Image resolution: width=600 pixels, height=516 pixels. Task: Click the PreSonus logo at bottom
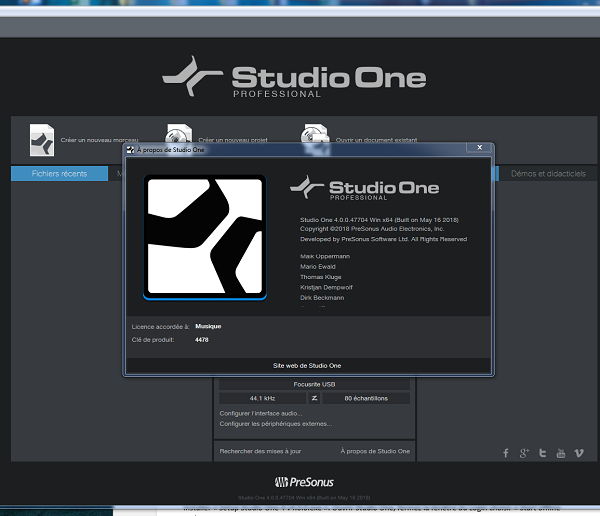point(304,482)
